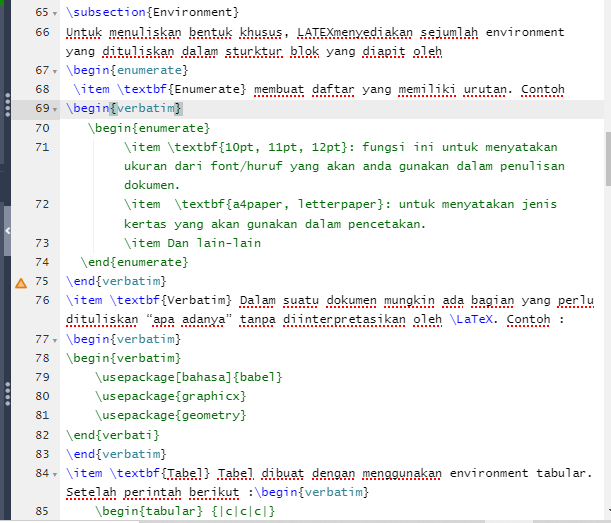
Task: Select line number 71 in the gutter
Action: [x=42, y=147]
